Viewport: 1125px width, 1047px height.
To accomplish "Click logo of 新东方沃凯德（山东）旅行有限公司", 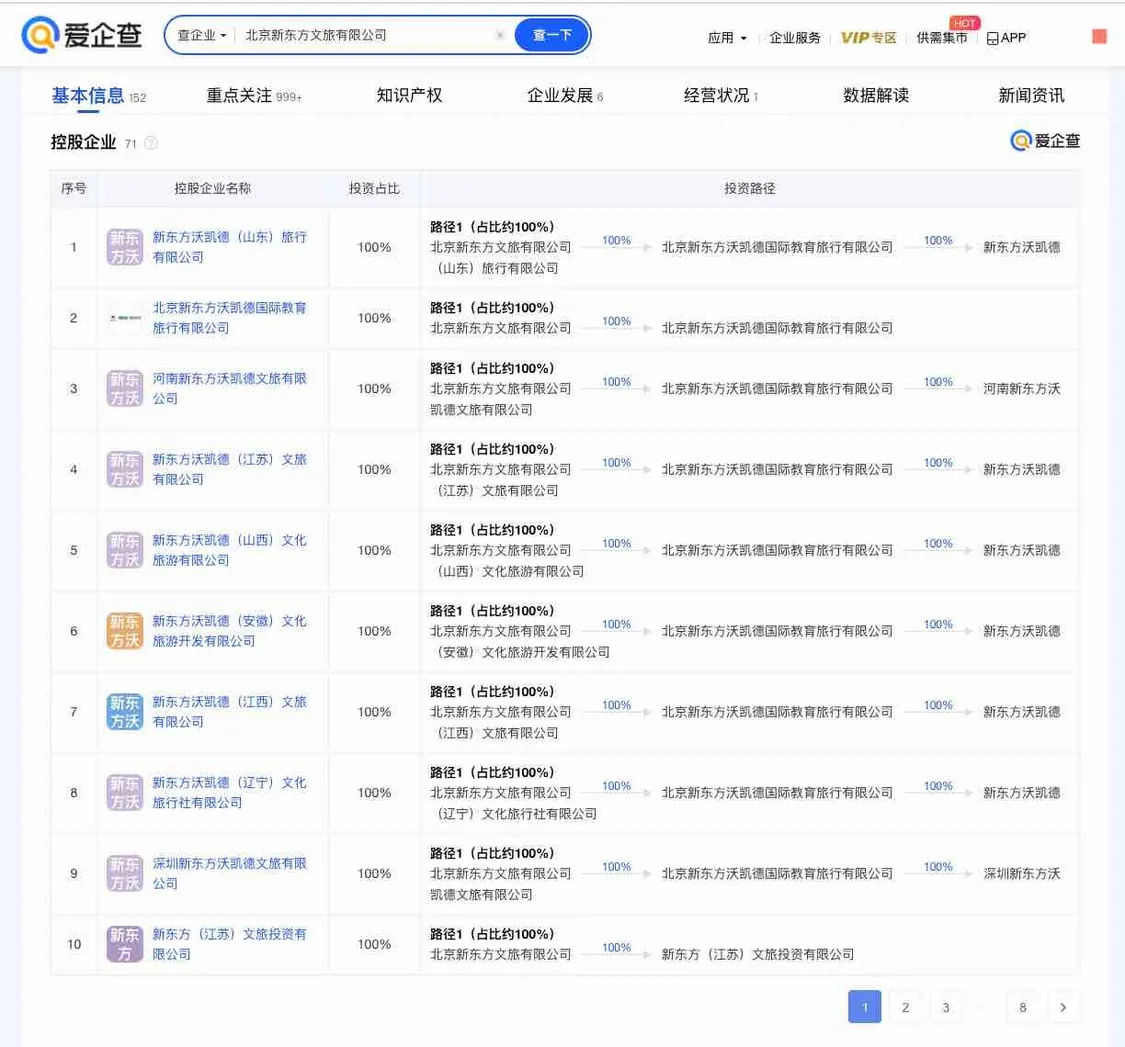I will (125, 247).
